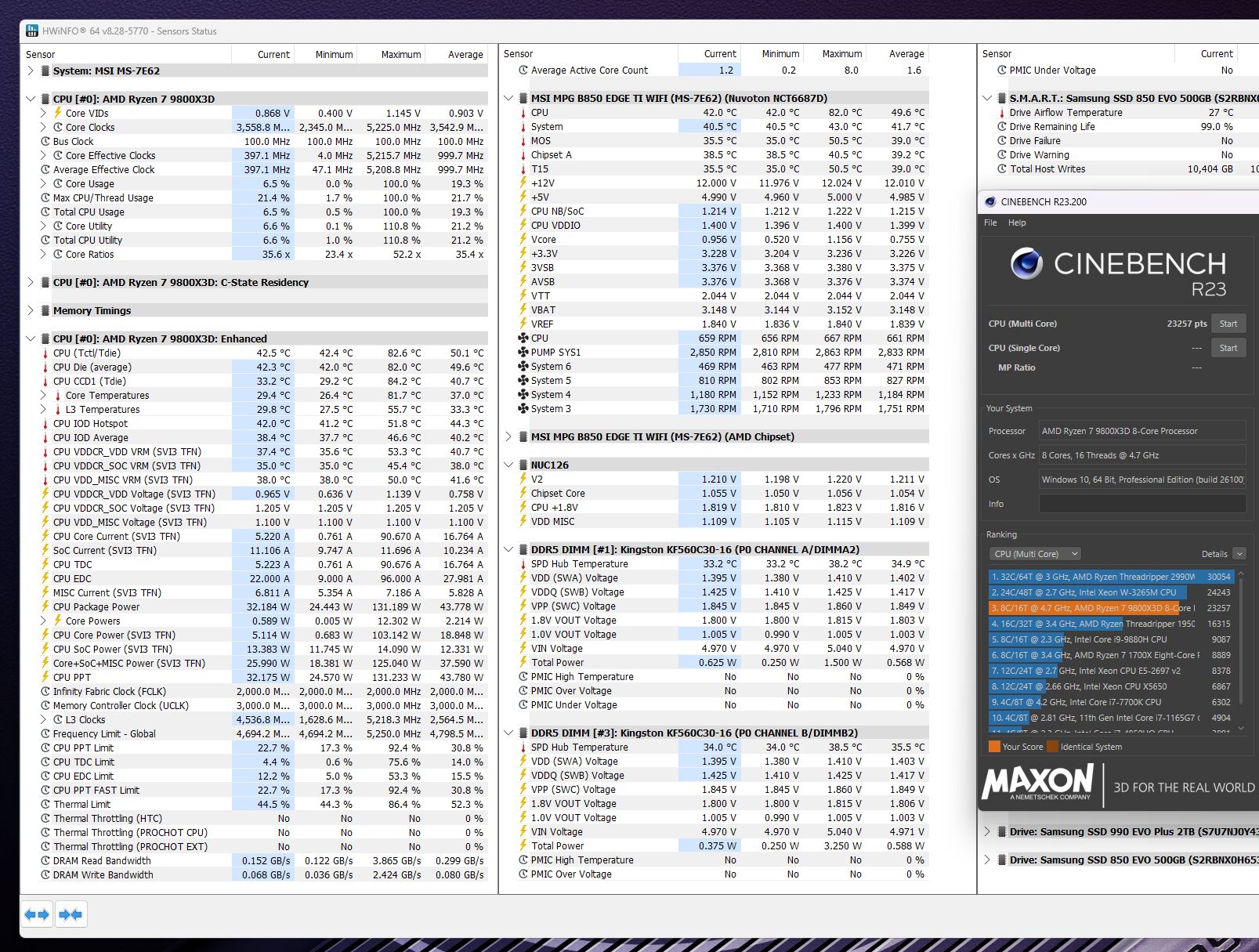Click the fan icon beside PUMP SYS1

[523, 352]
